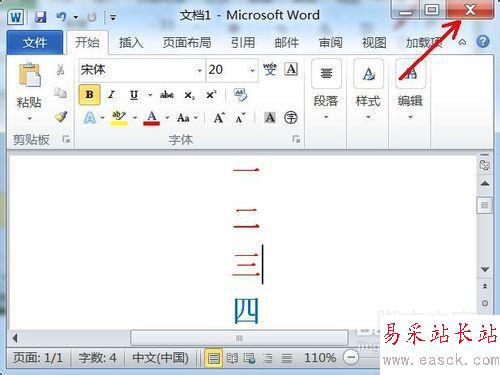Click the 字数: 4 word count
This screenshot has height=375, width=500.
pos(98,358)
